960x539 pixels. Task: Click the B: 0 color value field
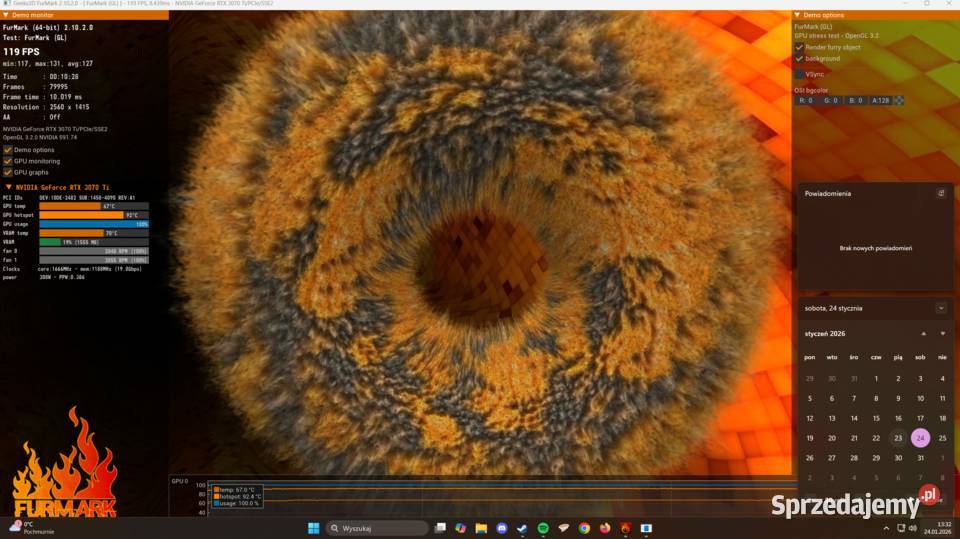pos(856,100)
